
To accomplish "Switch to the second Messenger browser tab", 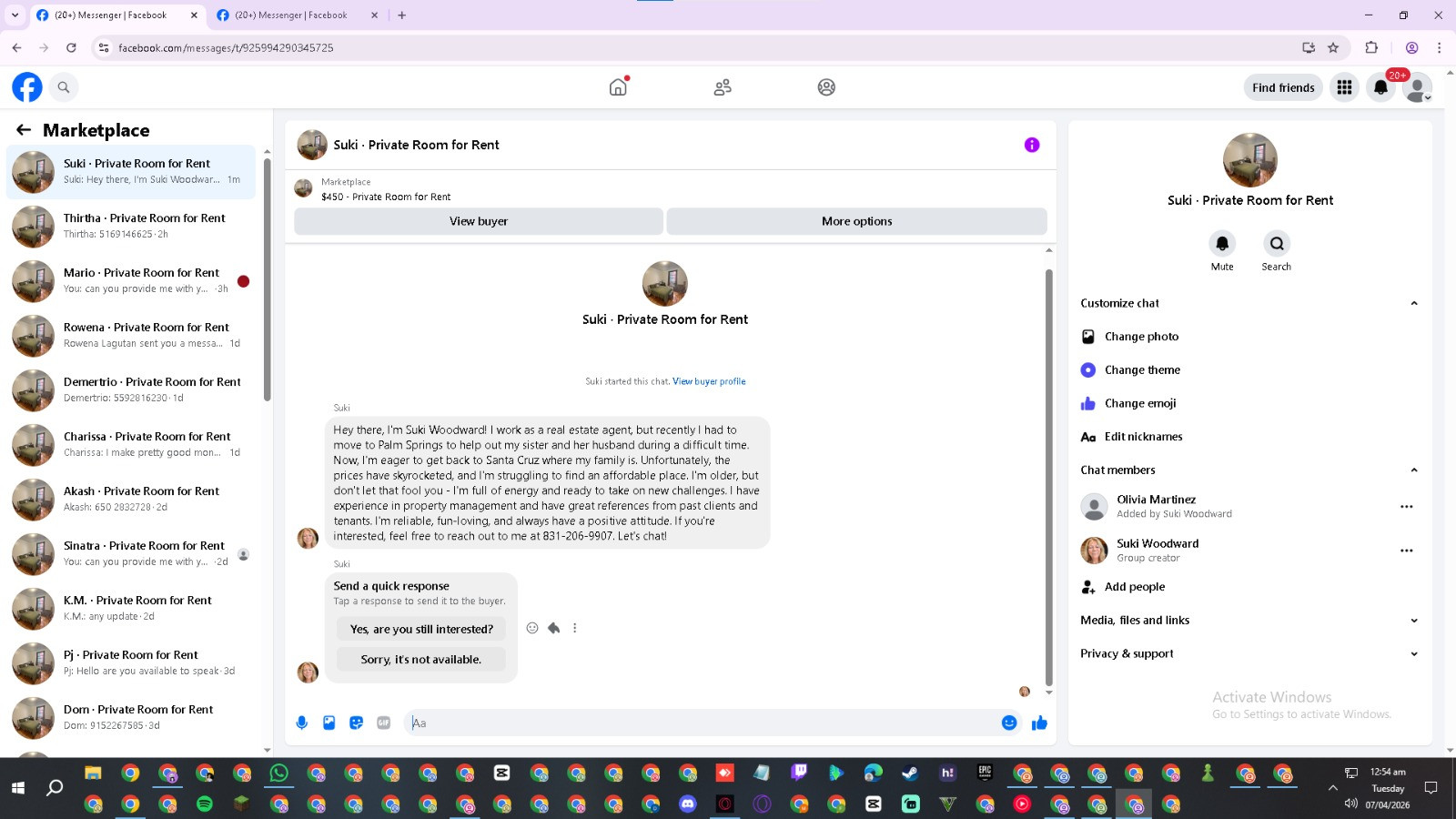I will click(x=298, y=15).
